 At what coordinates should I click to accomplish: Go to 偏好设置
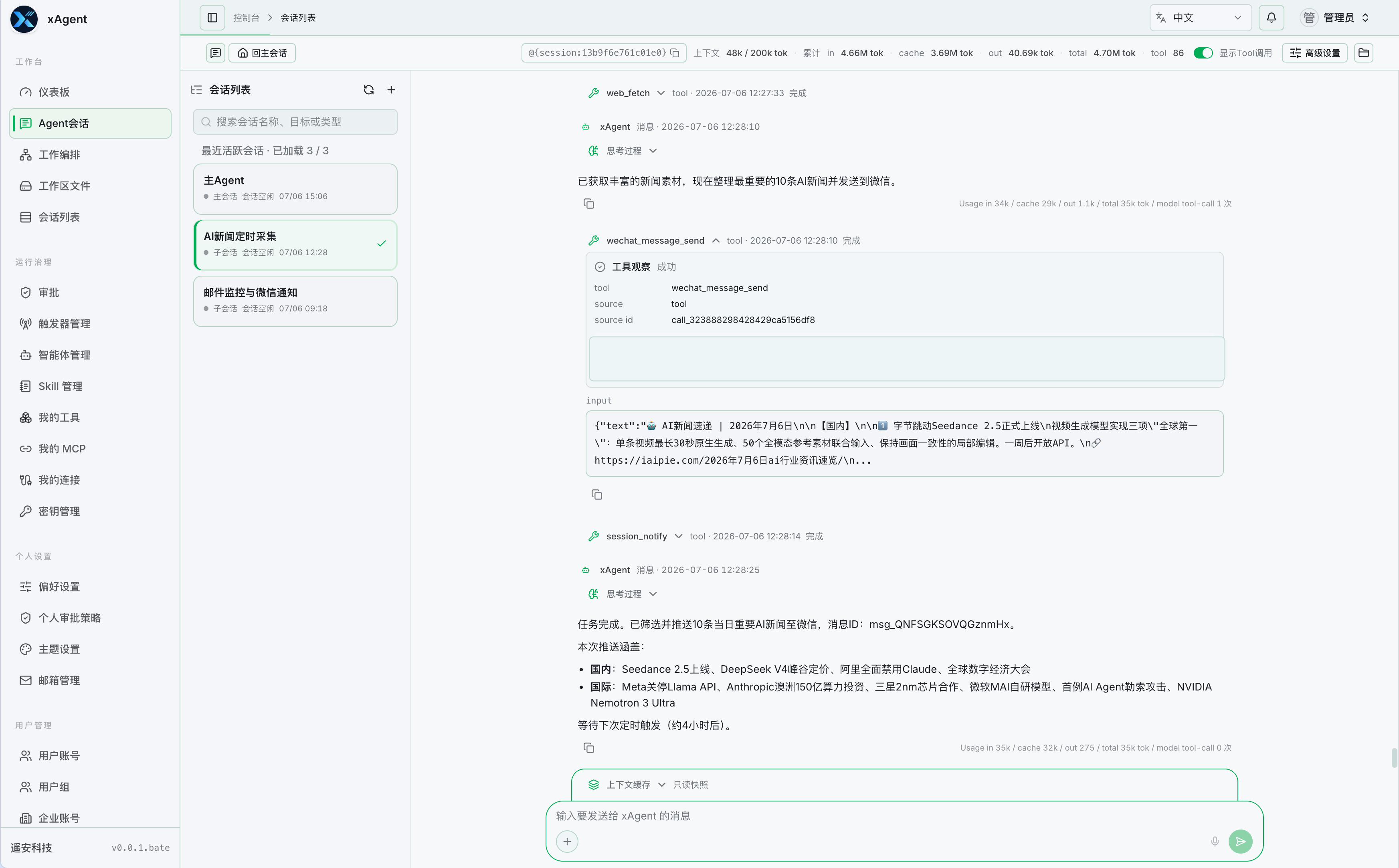[x=90, y=587]
